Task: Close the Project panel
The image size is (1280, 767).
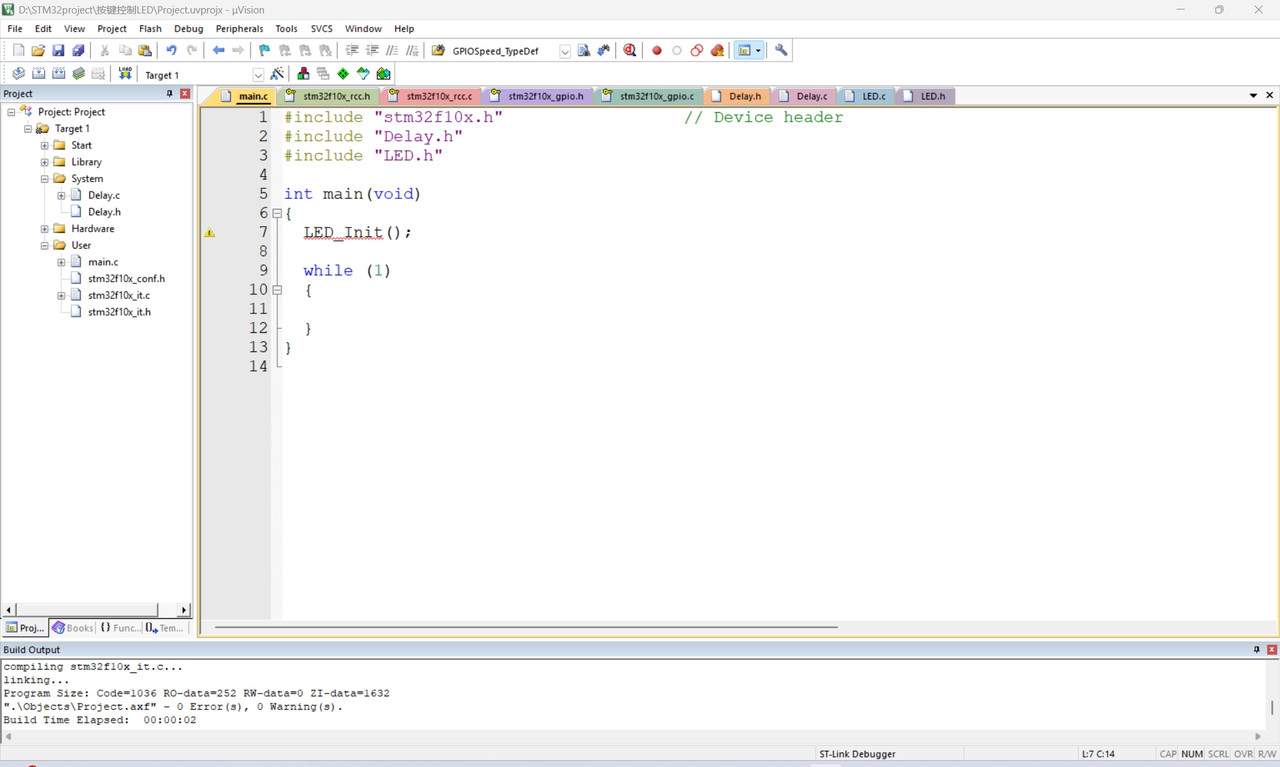Action: (185, 93)
